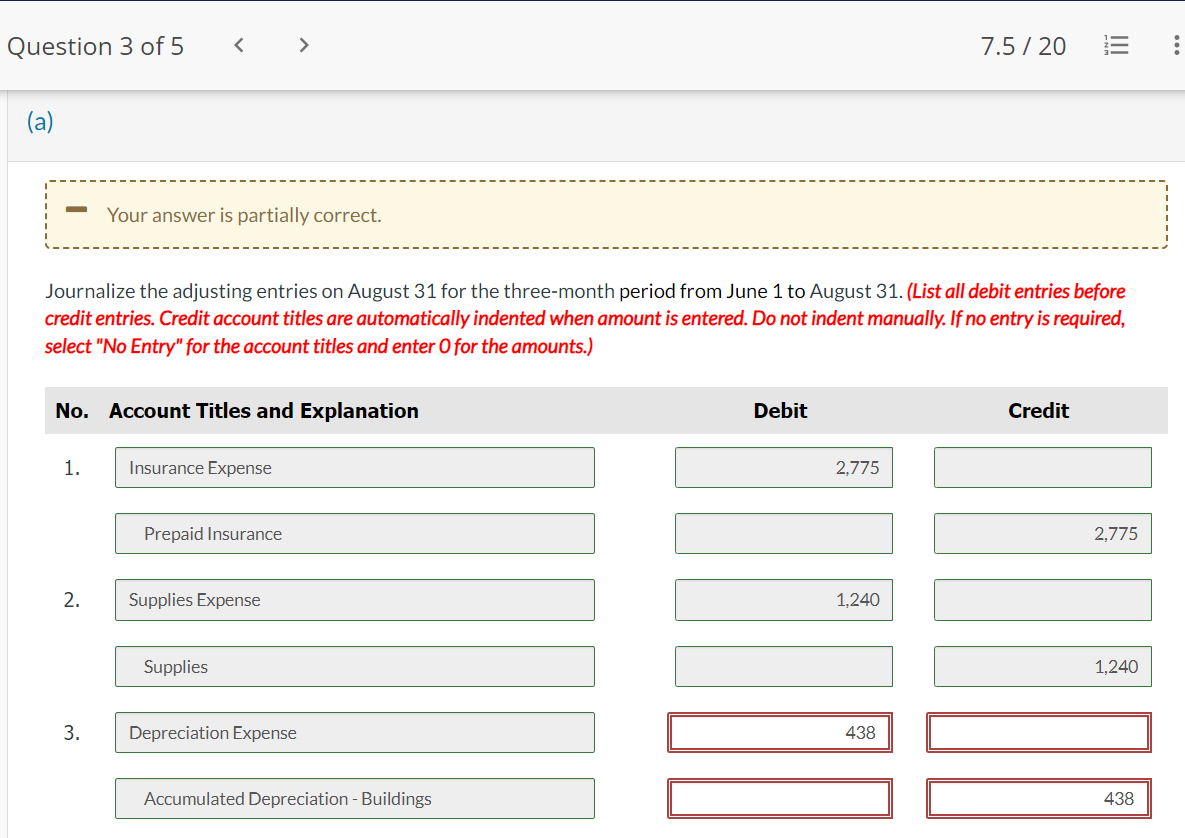Image resolution: width=1185 pixels, height=838 pixels.
Task: Click the empty credit field beside Depreciation Expense
Action: (1038, 732)
